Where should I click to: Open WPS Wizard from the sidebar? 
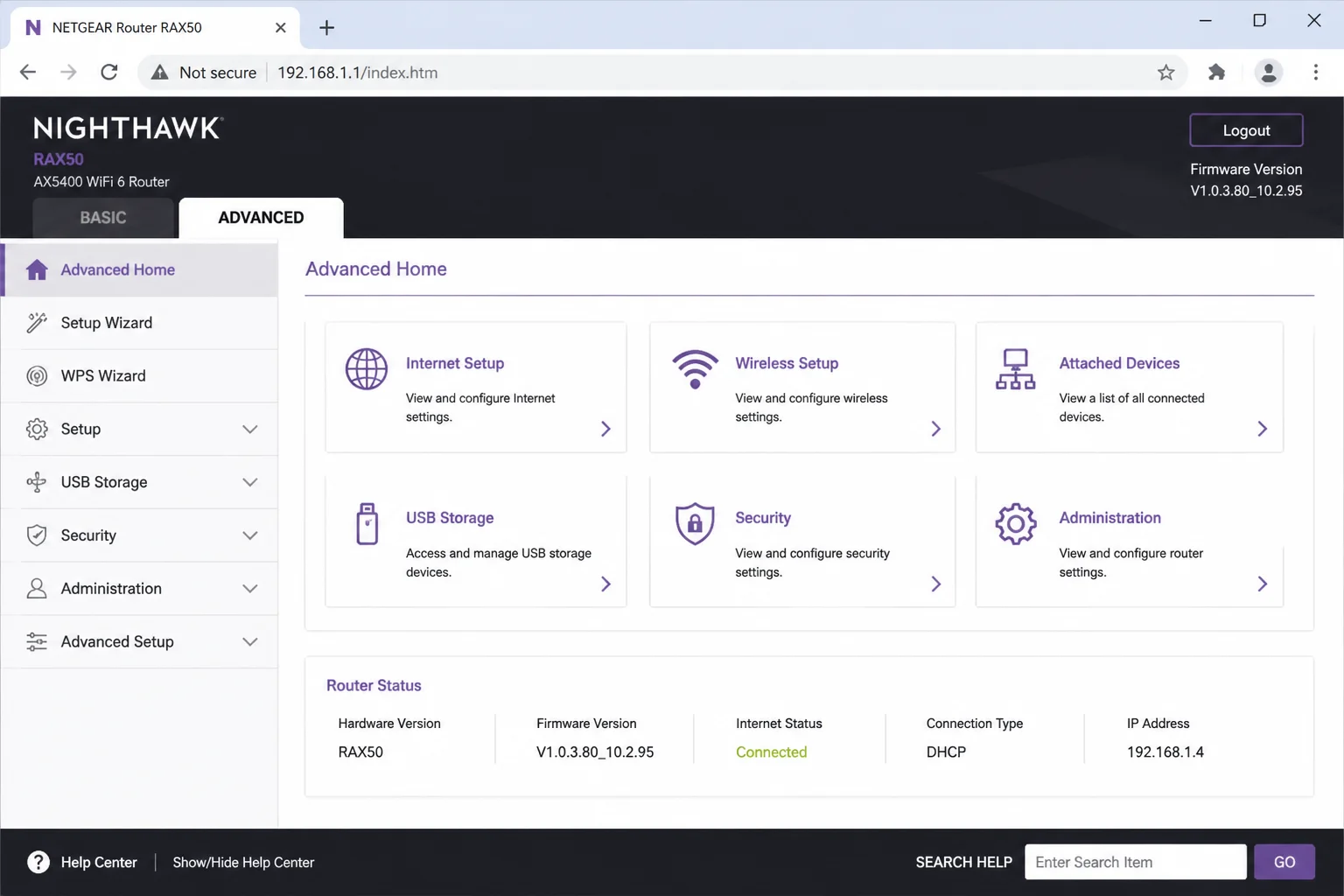tap(140, 376)
